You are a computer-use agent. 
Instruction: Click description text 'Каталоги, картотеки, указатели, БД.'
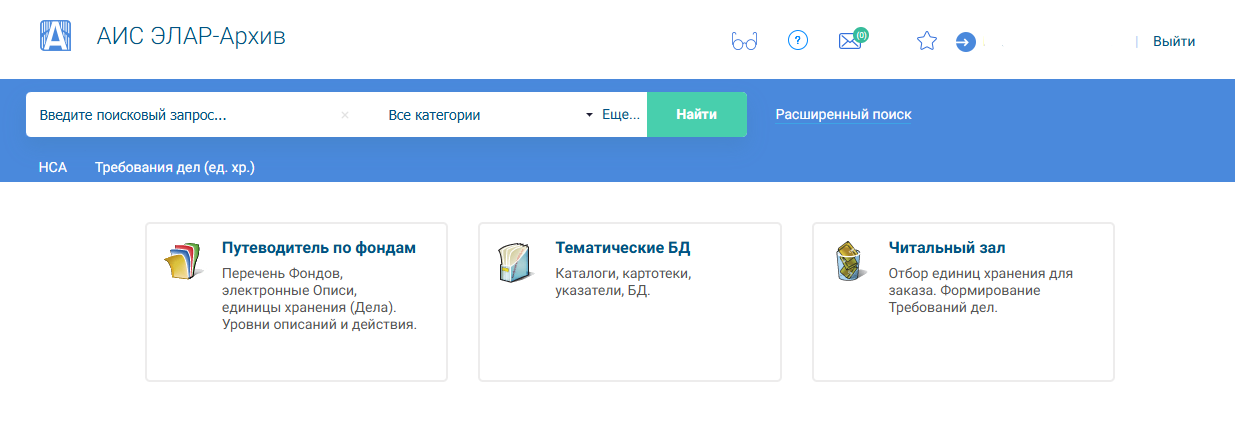coord(623,282)
